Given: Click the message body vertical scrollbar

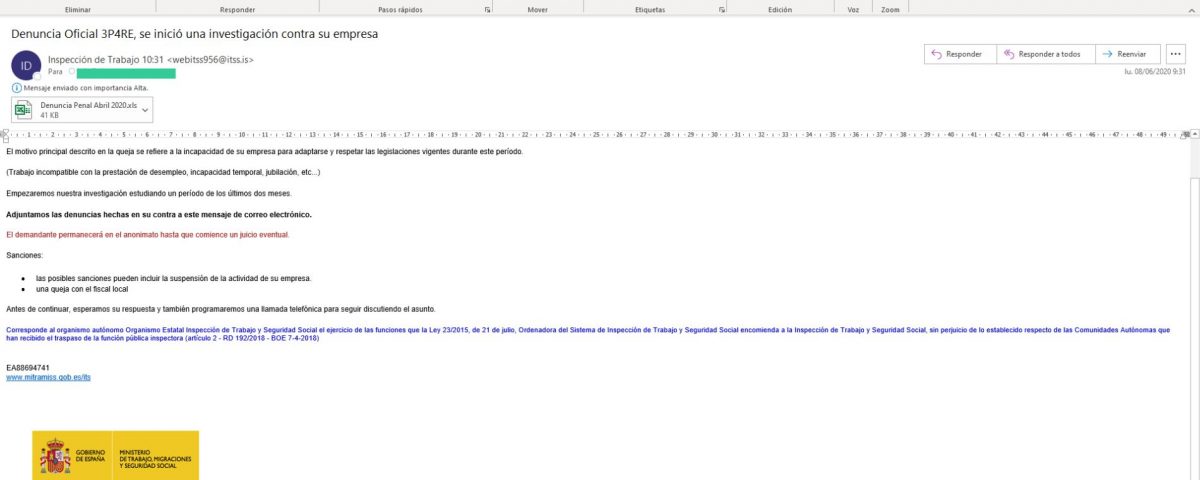Looking at the screenshot, I should coord(1192,300).
